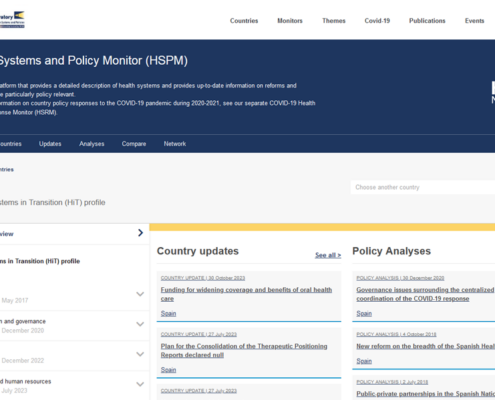This screenshot has height=400, width=495.
Task: Open the Events top navigation menu
Action: pyautogui.click(x=474, y=21)
